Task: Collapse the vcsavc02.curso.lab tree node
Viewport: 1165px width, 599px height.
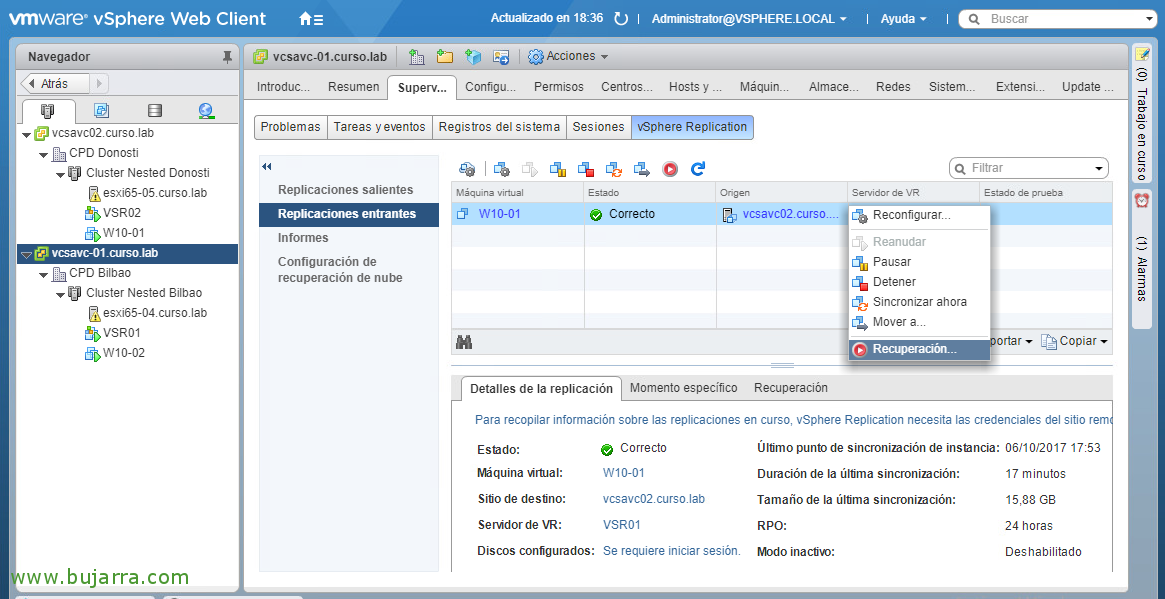Action: (x=26, y=134)
